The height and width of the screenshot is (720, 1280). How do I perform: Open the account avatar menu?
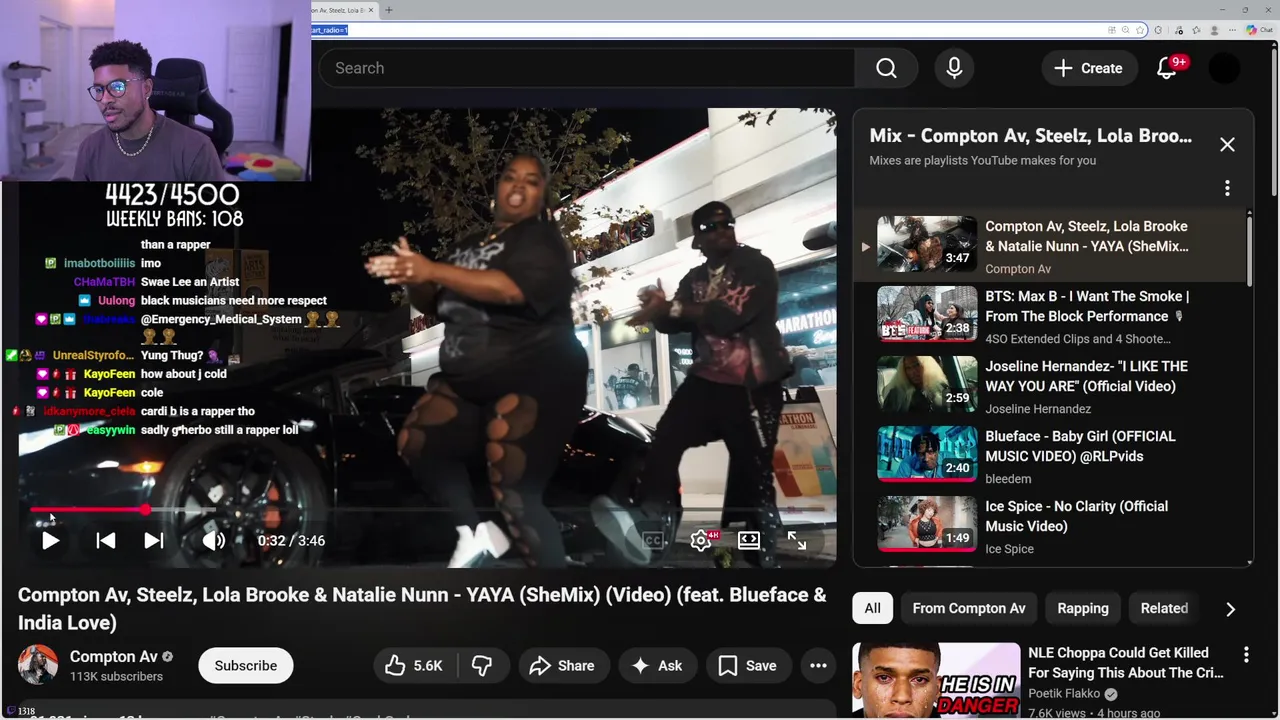(x=1224, y=68)
